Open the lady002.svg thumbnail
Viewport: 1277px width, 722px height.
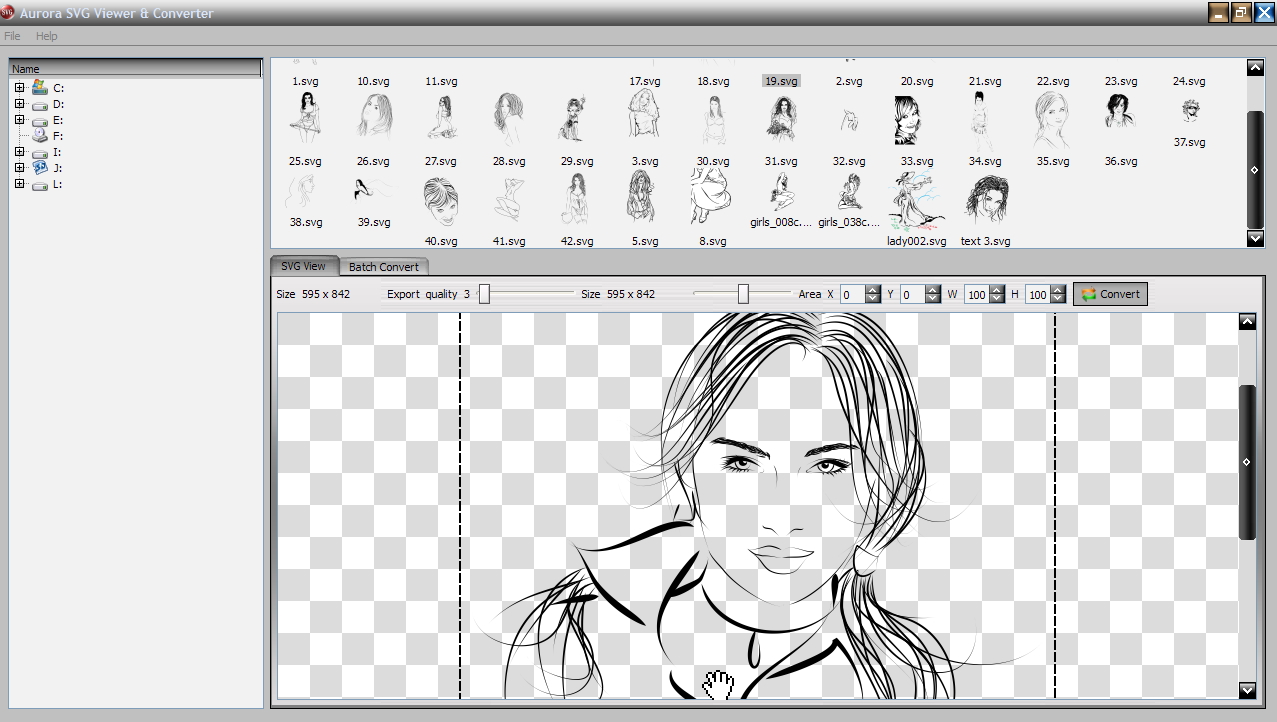pos(916,201)
